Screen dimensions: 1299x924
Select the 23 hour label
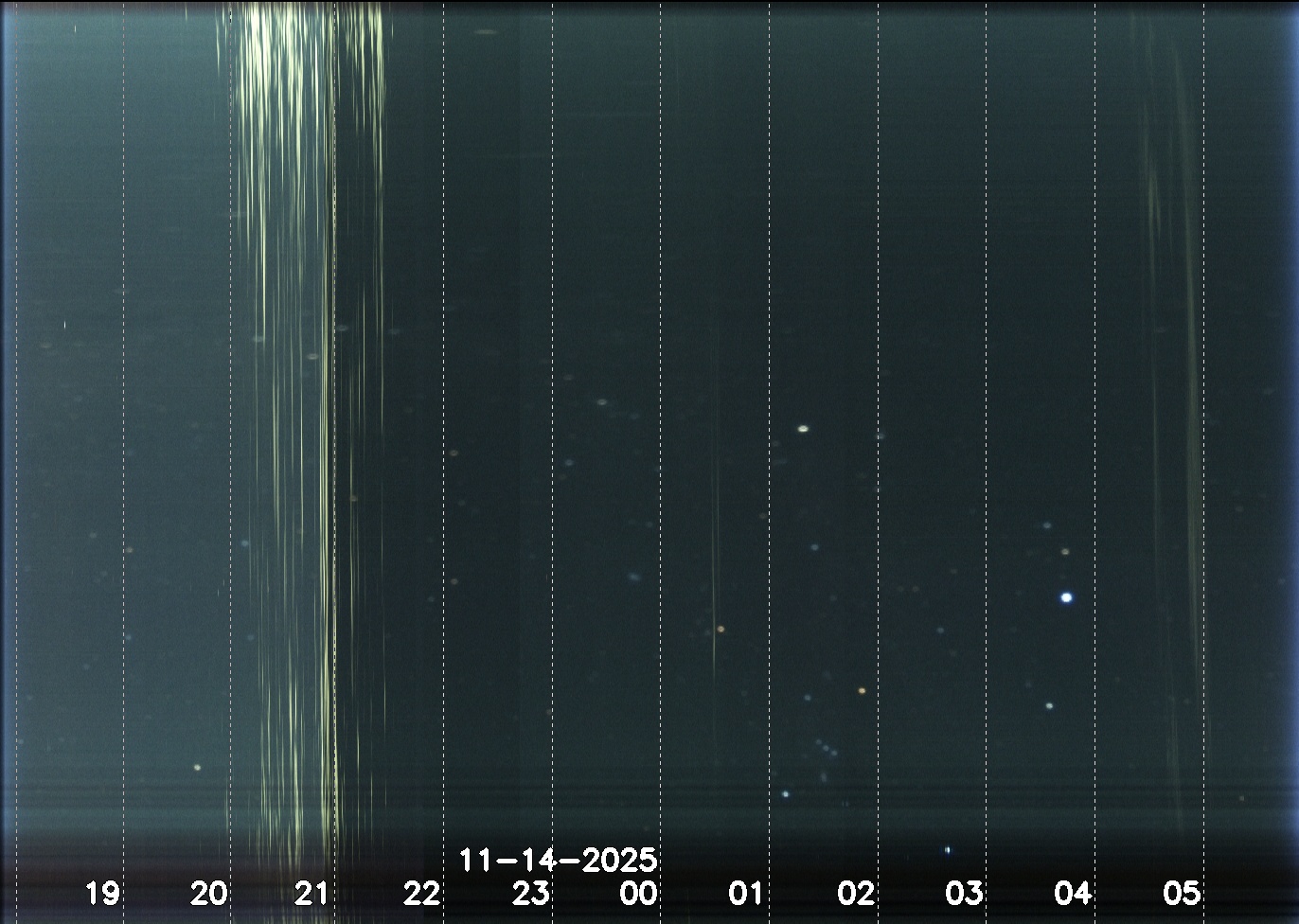click(x=530, y=893)
